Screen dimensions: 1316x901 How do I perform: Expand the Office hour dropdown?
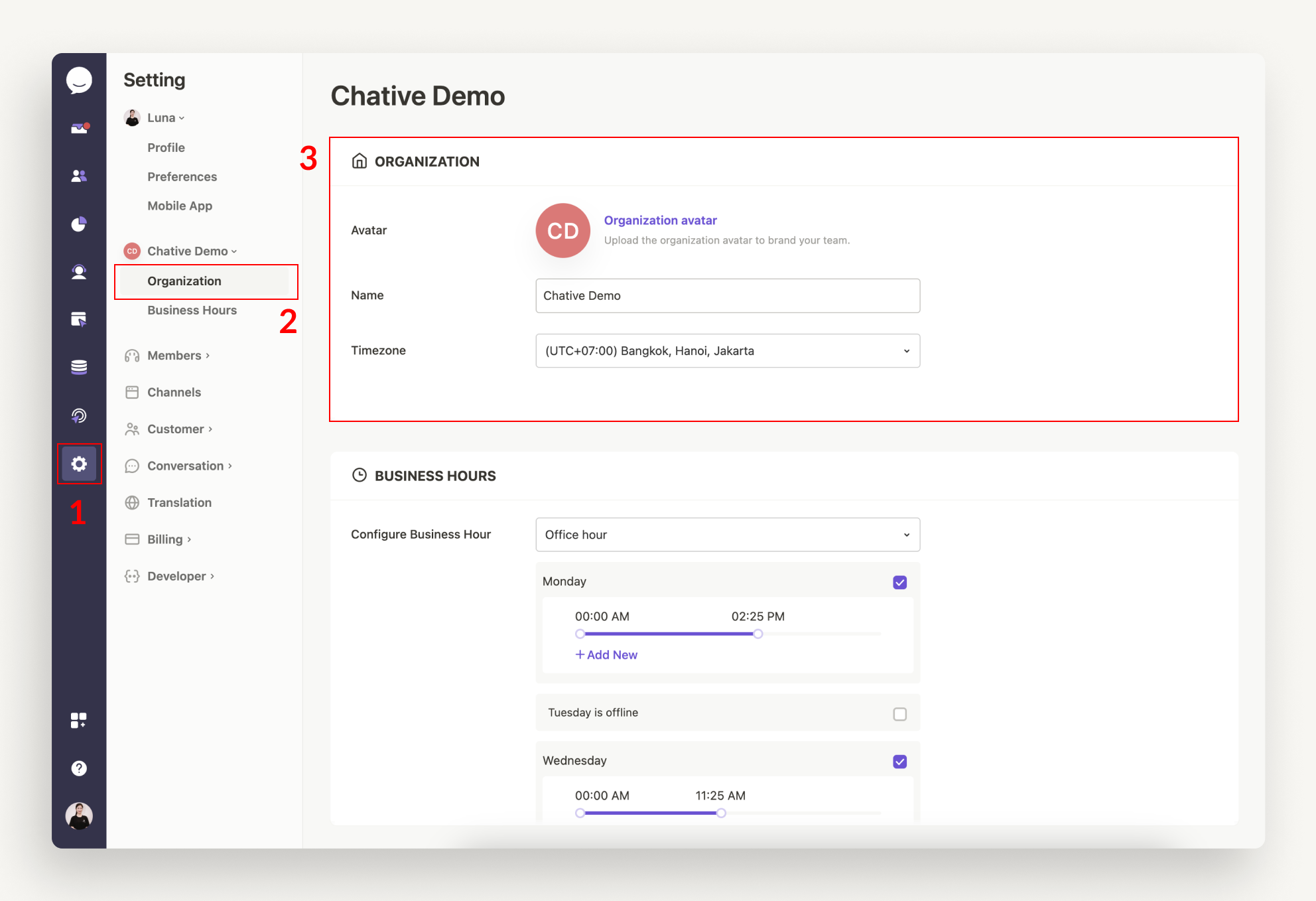(727, 534)
